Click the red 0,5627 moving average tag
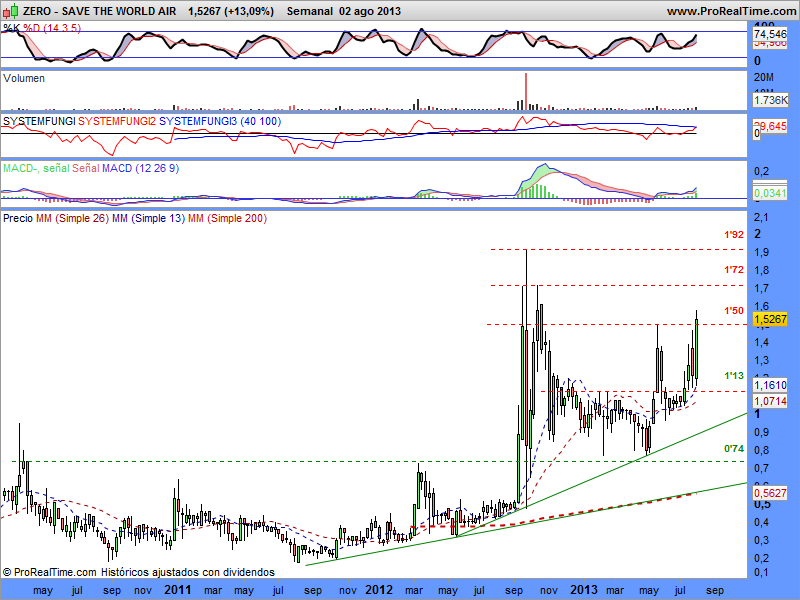 click(770, 493)
